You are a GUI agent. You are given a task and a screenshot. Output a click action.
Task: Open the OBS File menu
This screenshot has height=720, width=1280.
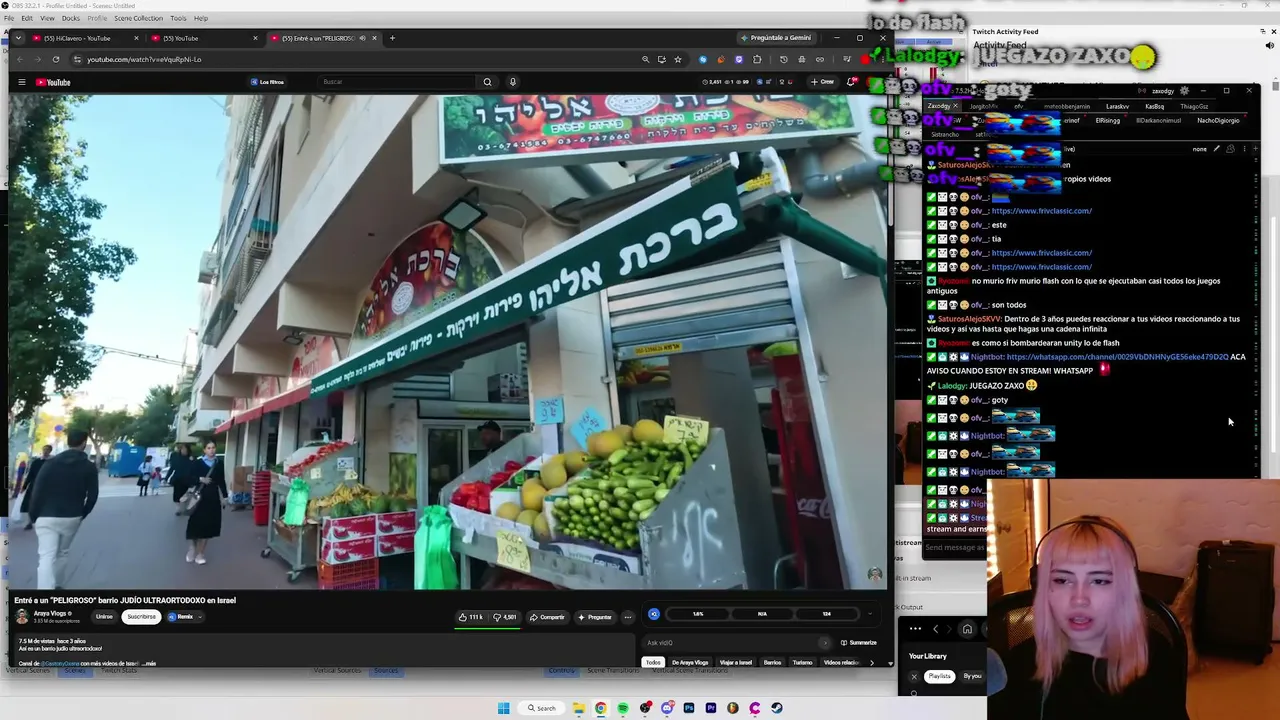[x=10, y=18]
